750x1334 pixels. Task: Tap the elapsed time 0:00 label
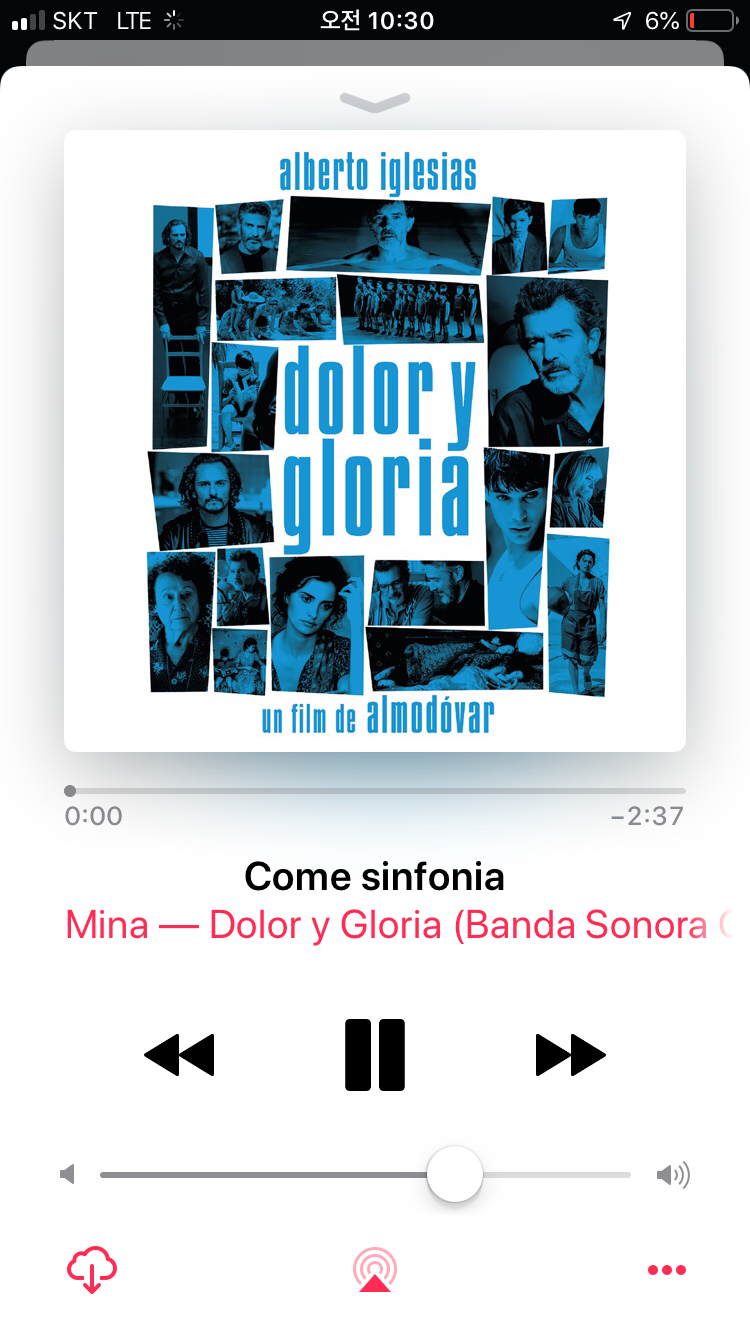click(93, 816)
